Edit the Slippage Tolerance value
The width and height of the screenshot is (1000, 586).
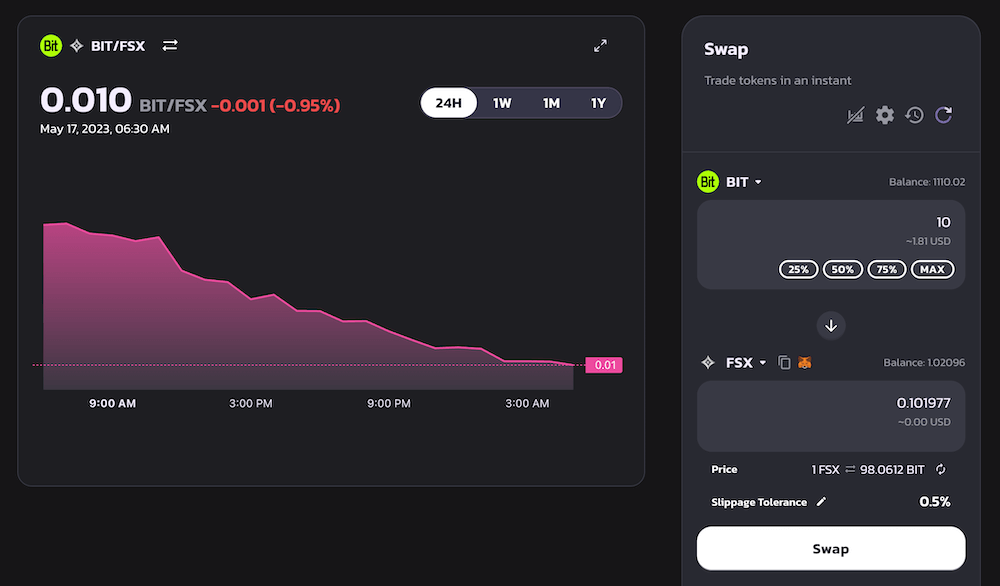pyautogui.click(x=822, y=501)
